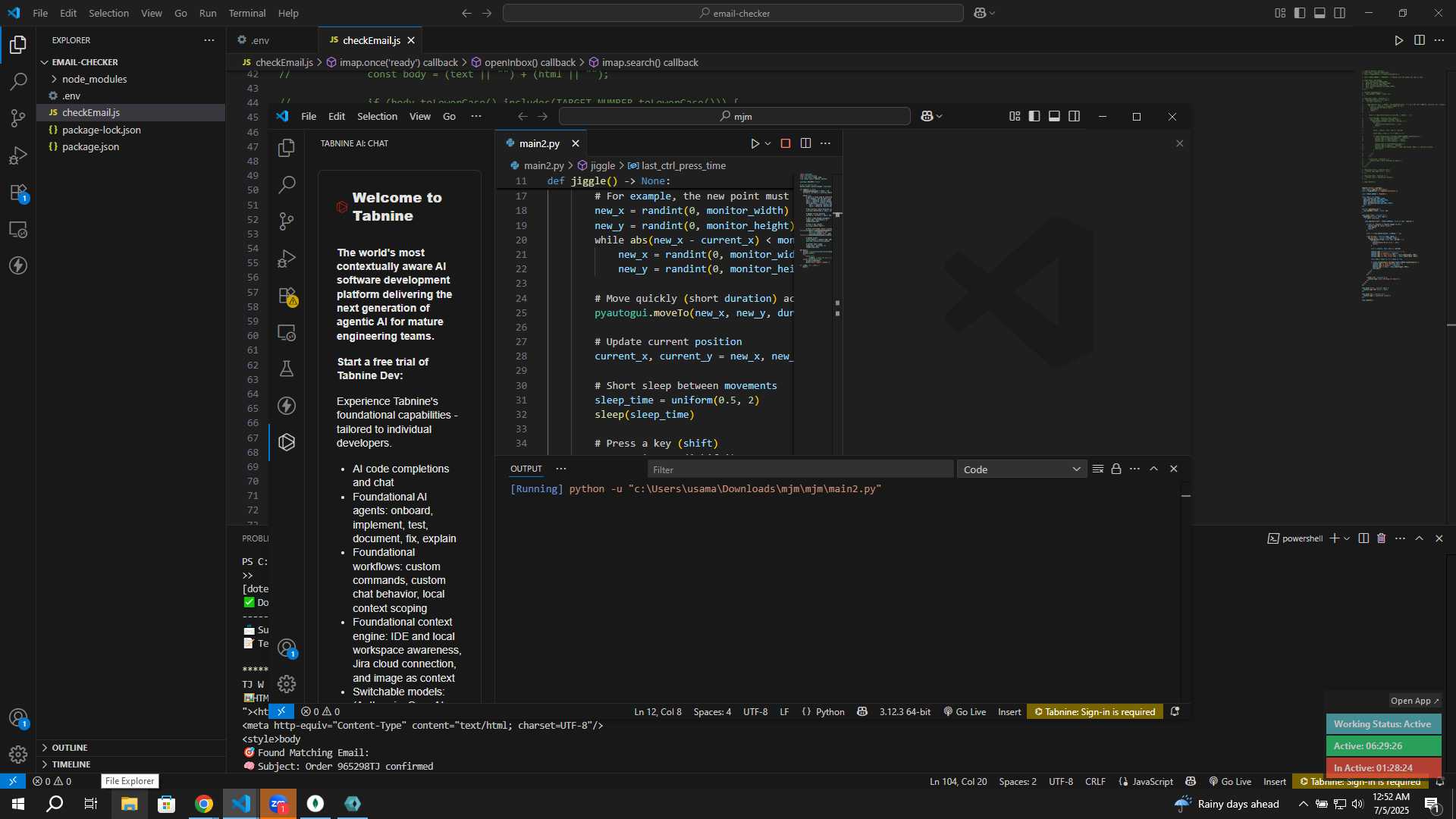
Task: Open Accounts icon in back window
Action: pos(18,718)
